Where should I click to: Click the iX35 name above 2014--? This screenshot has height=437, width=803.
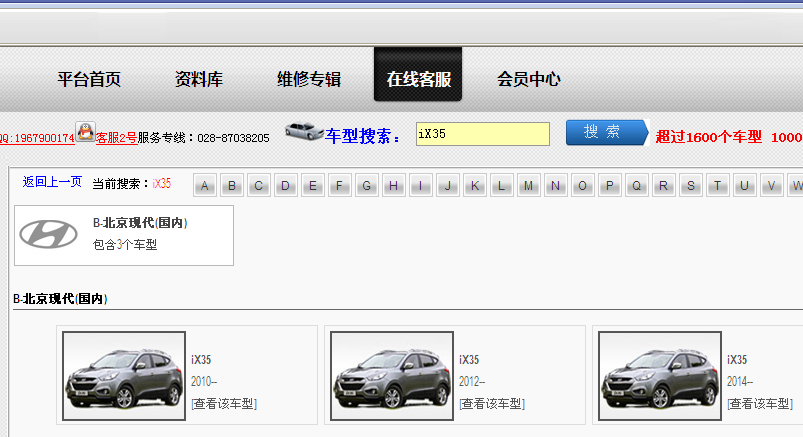click(x=737, y=360)
